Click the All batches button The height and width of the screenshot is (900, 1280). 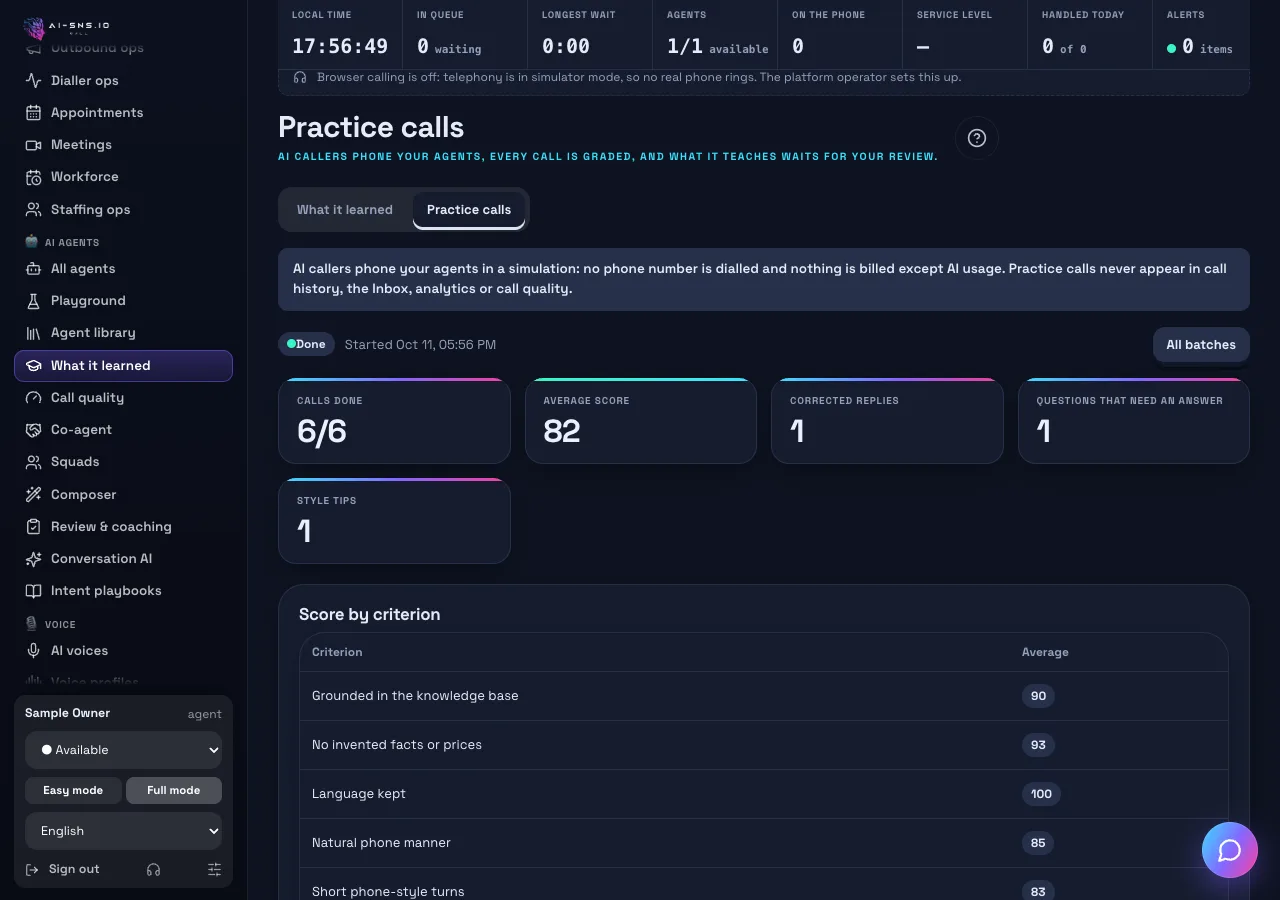coord(1201,345)
